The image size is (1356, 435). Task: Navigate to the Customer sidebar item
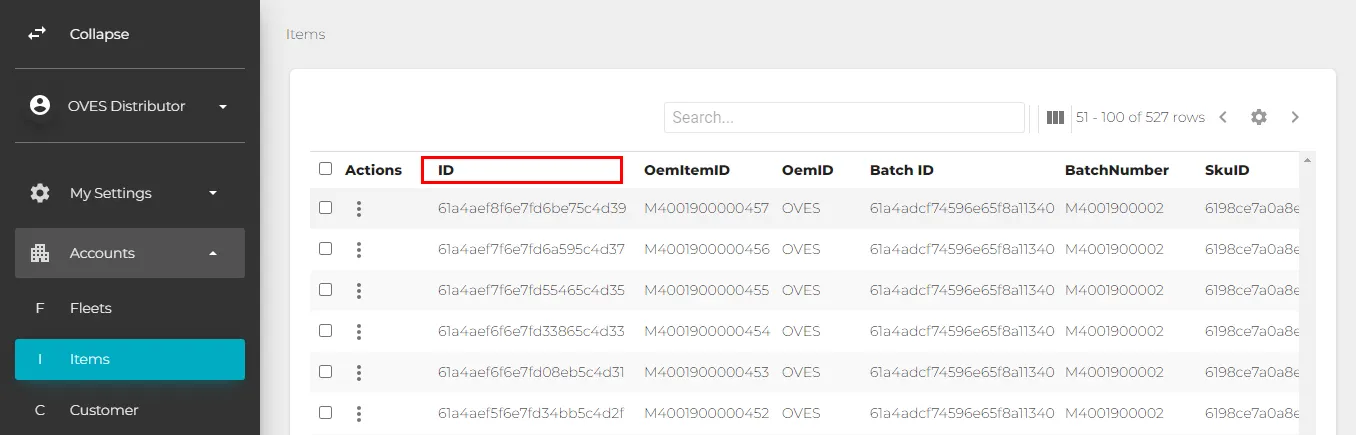104,410
